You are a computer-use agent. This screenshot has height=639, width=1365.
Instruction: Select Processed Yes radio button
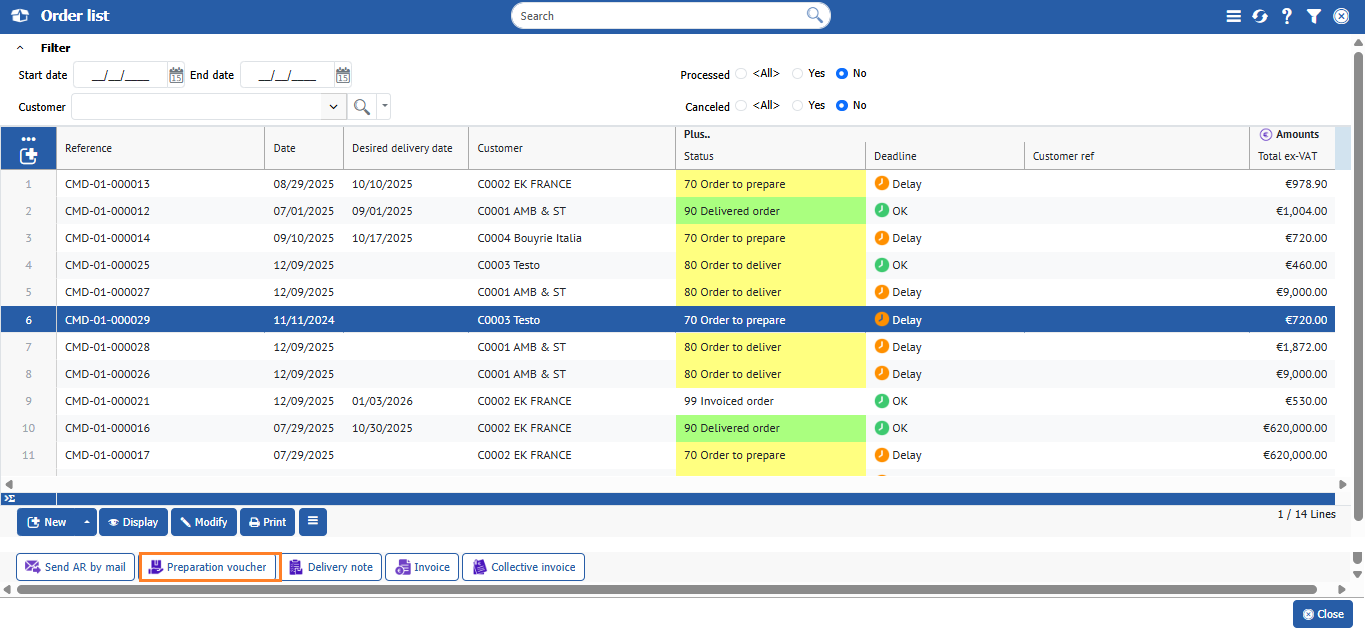(x=798, y=74)
